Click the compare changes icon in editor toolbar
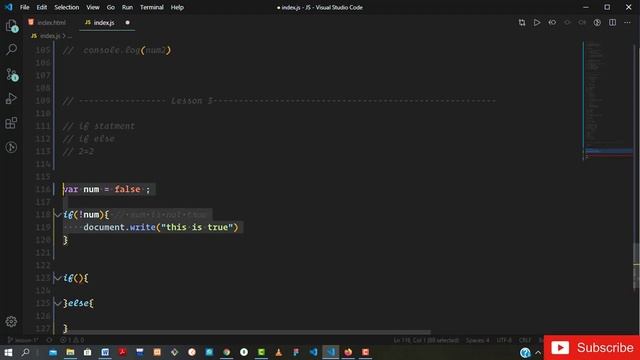Image resolution: width=640 pixels, height=360 pixels. 522,23
